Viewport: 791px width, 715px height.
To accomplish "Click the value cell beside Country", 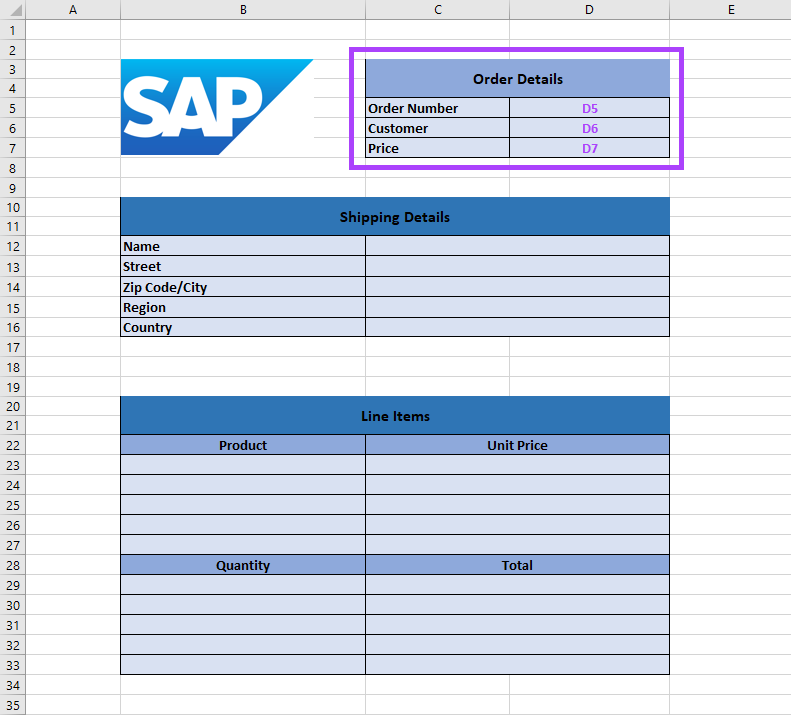I will (518, 327).
